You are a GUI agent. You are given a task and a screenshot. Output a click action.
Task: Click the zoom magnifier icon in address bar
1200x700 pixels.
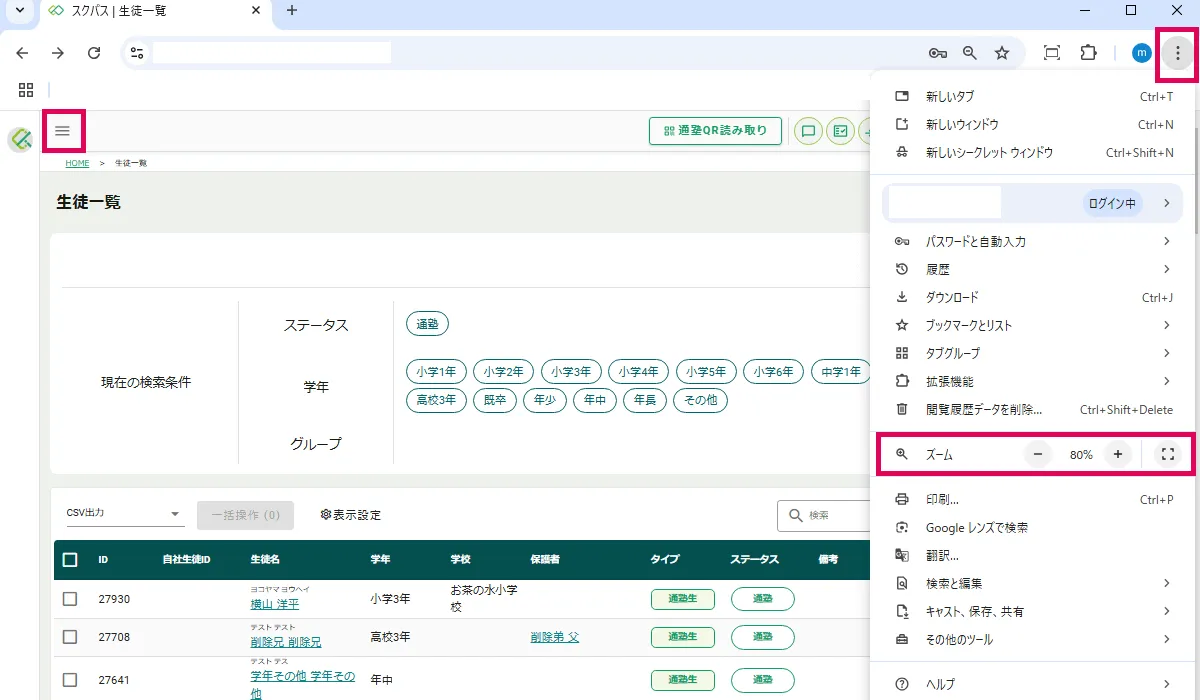pos(969,53)
